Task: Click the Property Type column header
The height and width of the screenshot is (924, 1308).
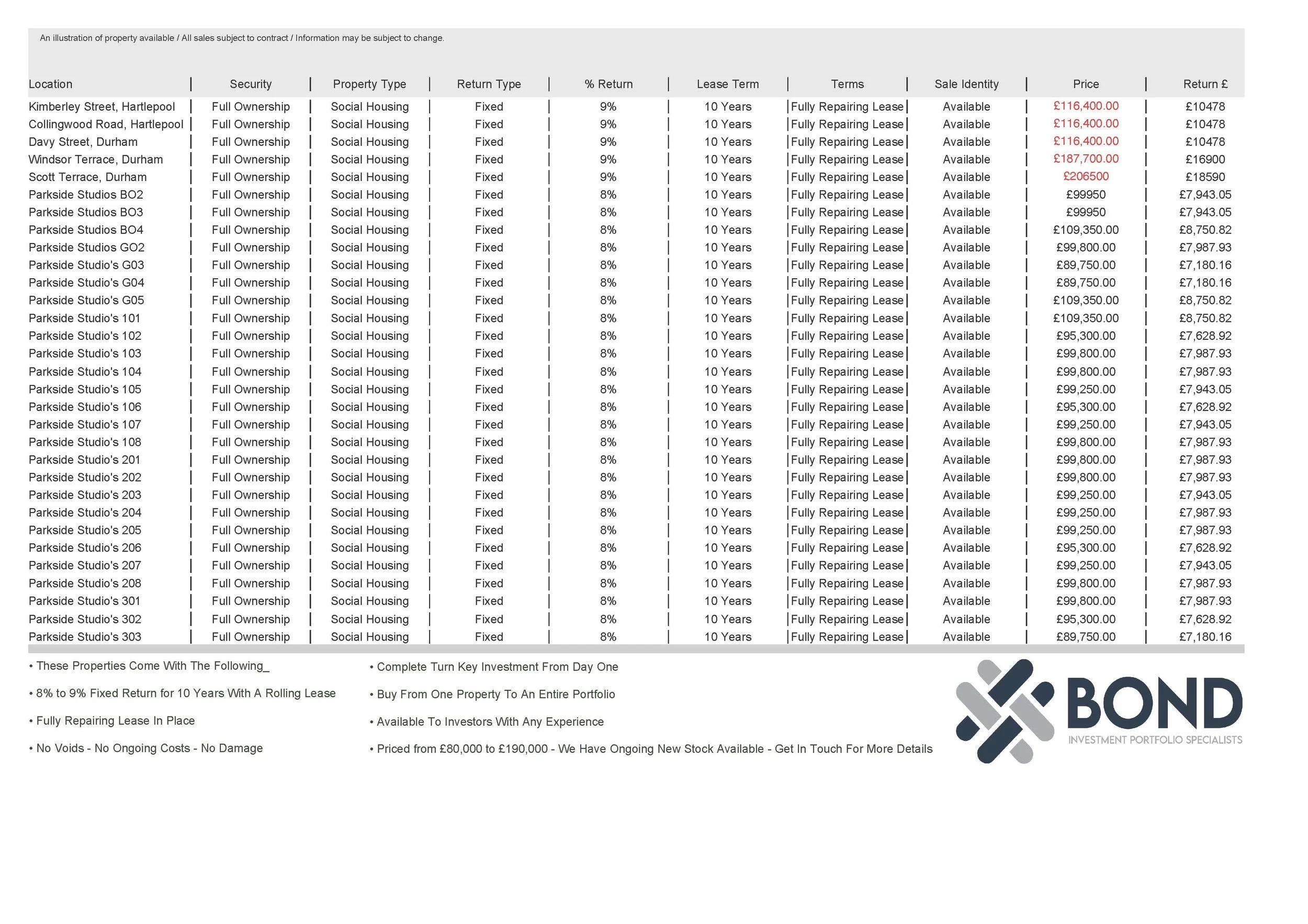Action: click(x=369, y=84)
